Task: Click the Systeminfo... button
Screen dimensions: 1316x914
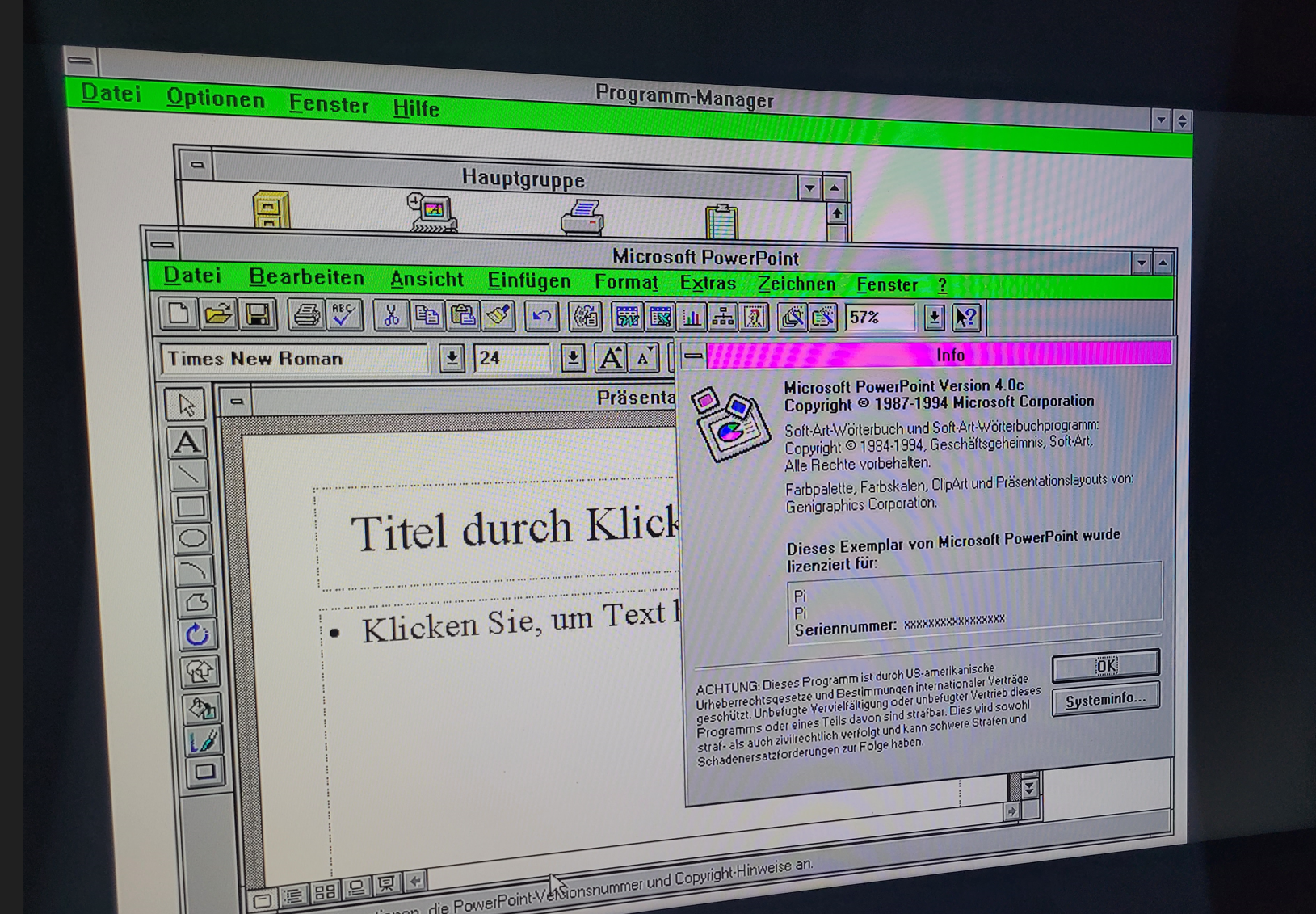Action: 1105,700
